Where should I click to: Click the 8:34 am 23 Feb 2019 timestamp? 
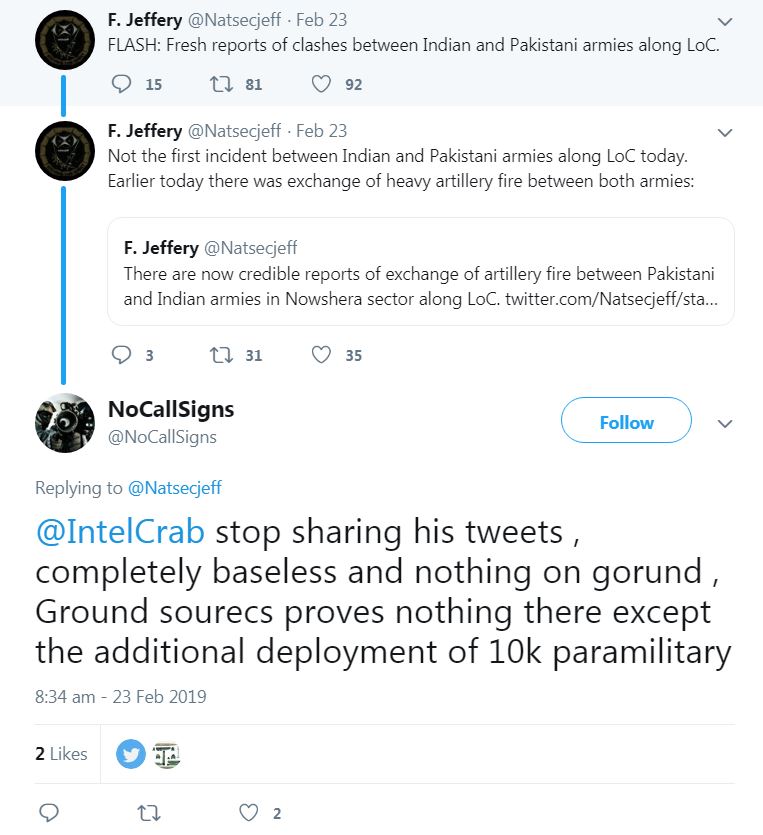[x=120, y=696]
